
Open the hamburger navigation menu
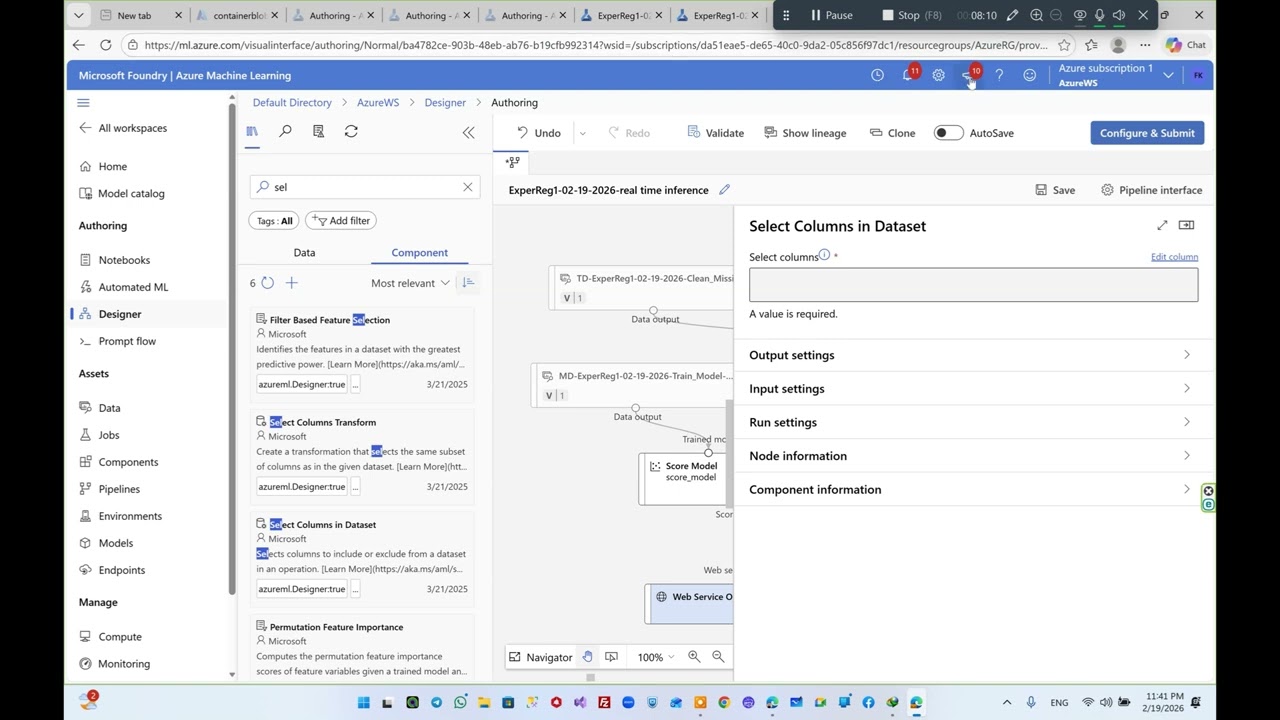pos(84,102)
